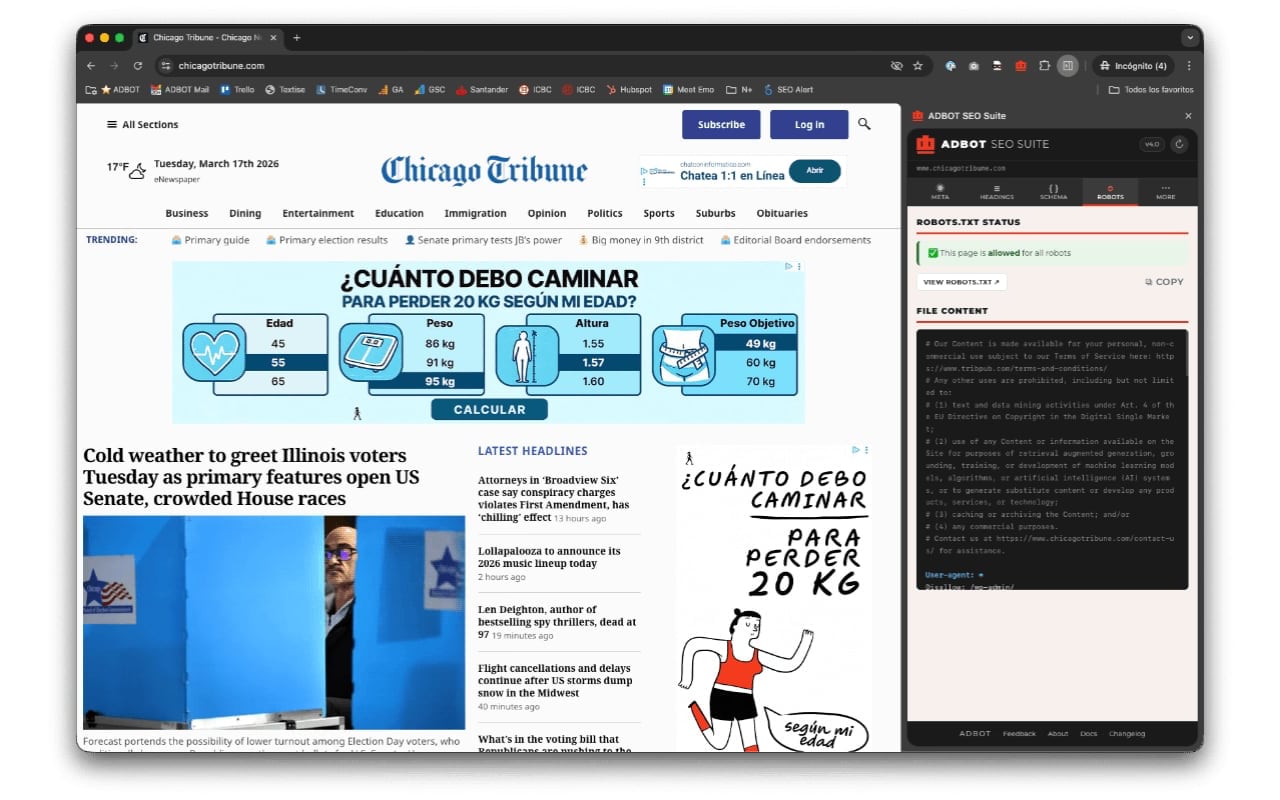1280x800 pixels.
Task: Open trending topic Big money in 9th district
Action: pos(640,240)
